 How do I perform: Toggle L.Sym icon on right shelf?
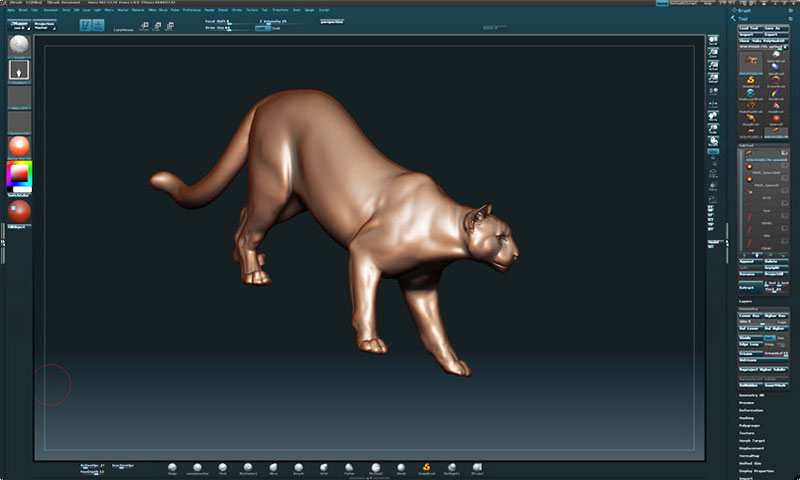tap(713, 105)
